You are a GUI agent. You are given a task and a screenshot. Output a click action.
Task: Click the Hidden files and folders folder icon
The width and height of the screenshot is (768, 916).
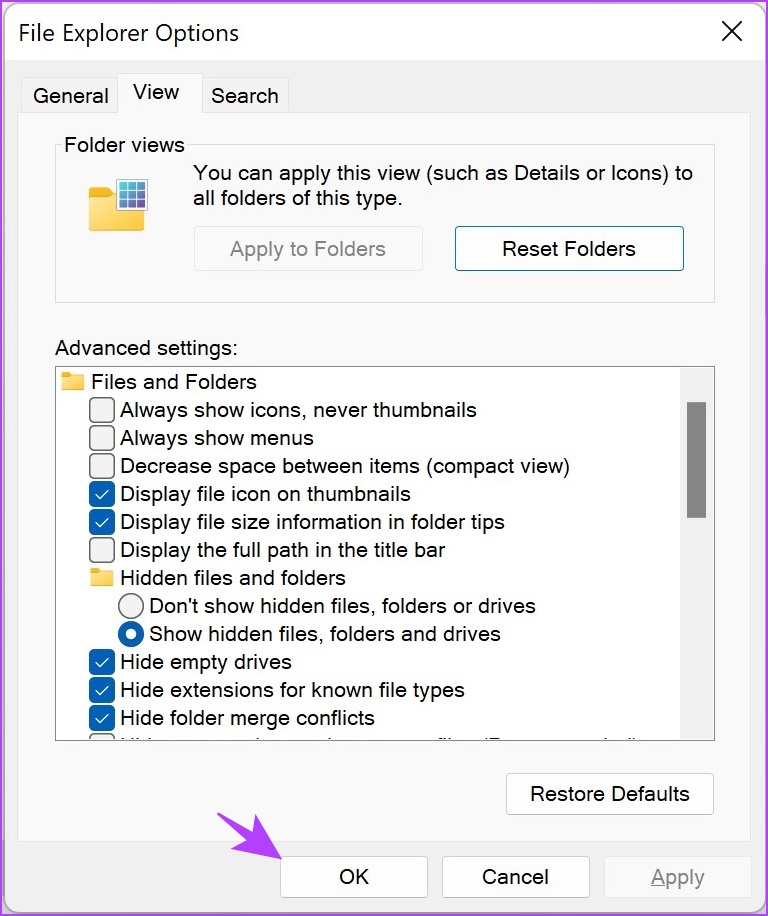coord(102,578)
